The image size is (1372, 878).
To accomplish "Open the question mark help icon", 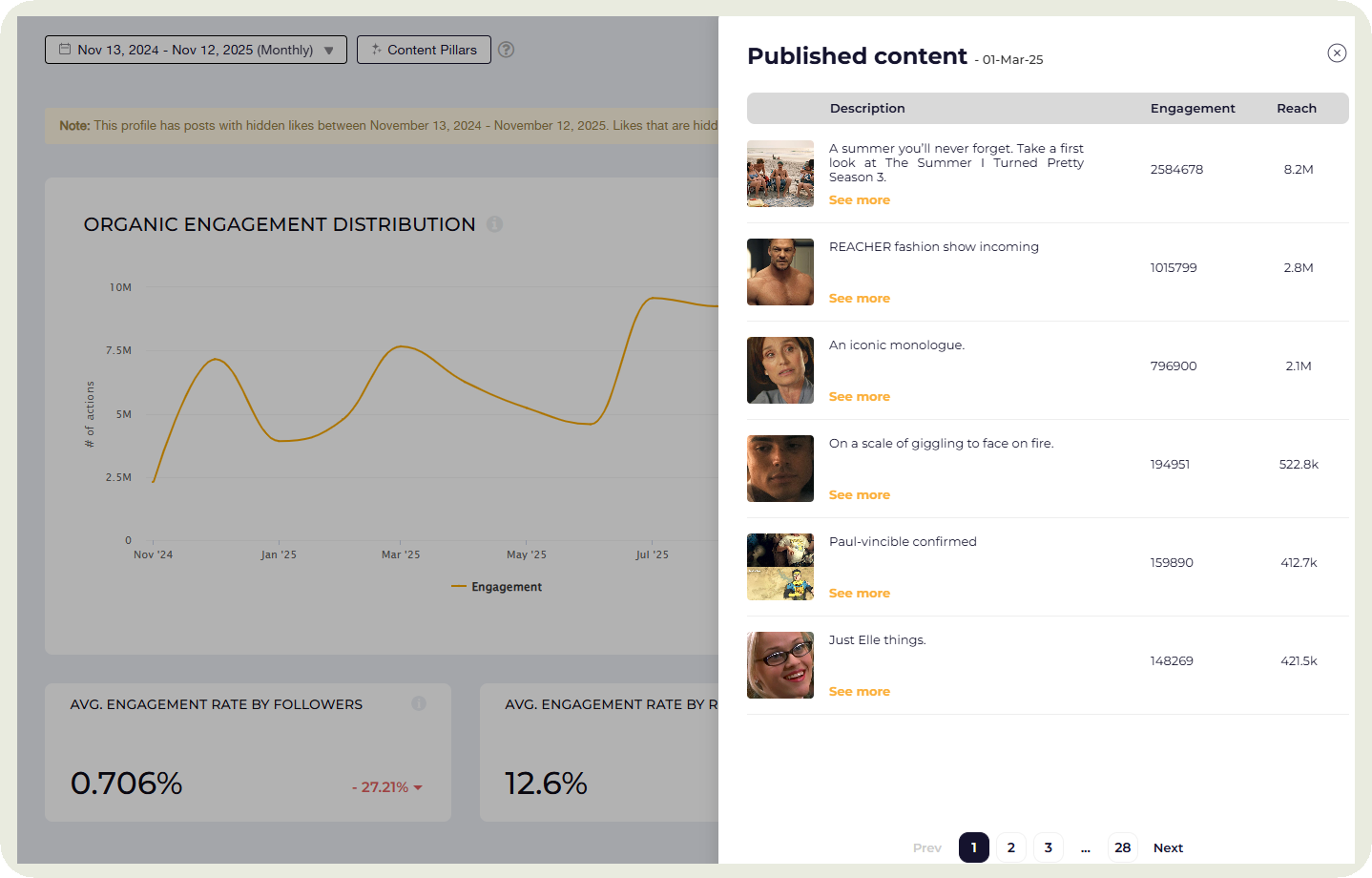I will coord(507,50).
